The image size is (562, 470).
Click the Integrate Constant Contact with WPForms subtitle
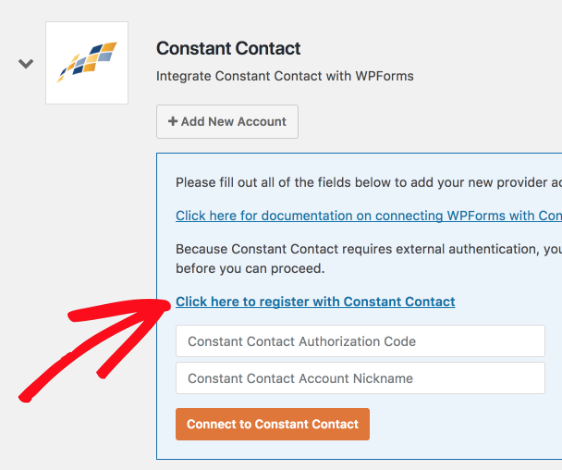[285, 76]
